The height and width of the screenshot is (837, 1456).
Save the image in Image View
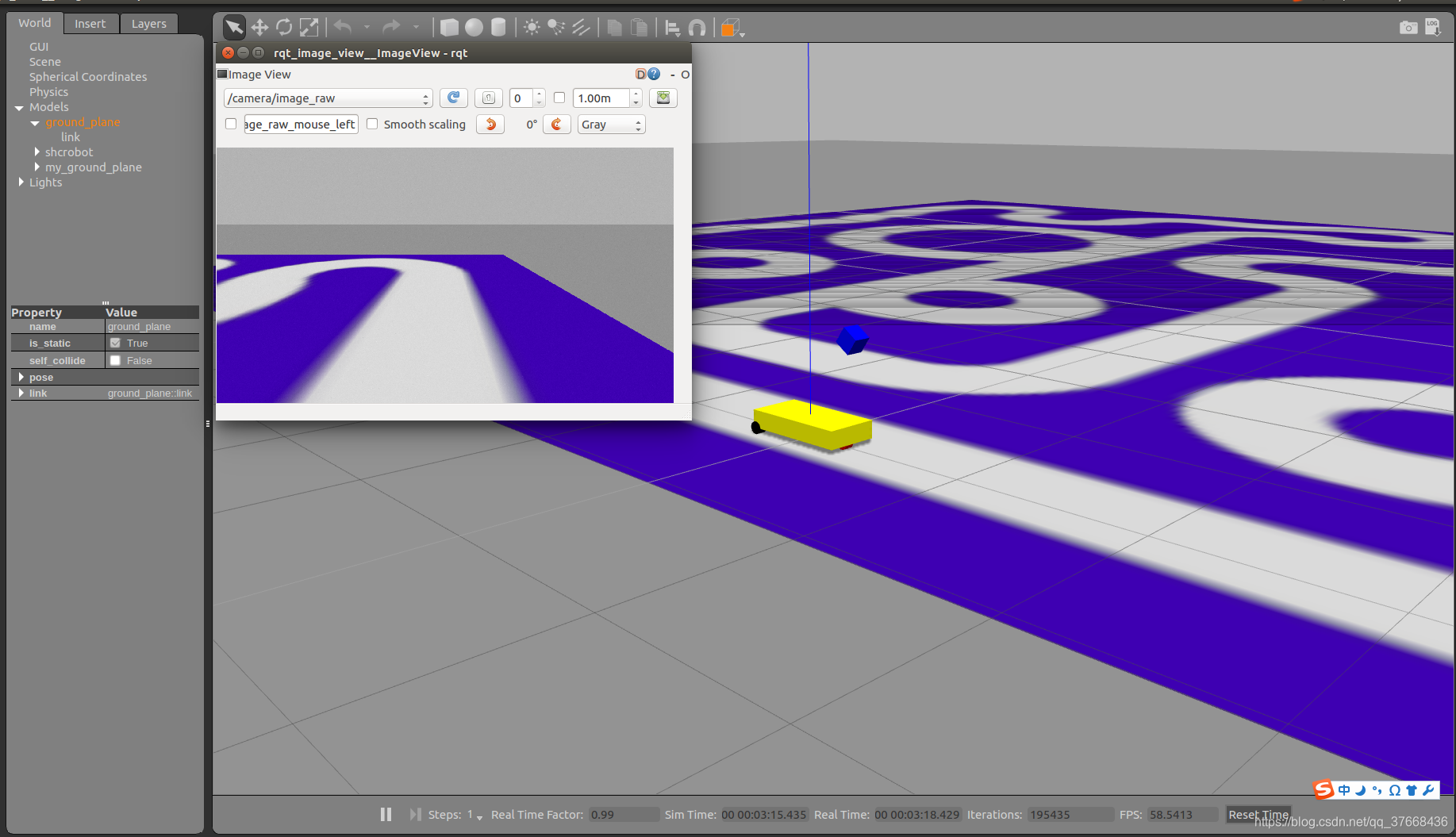click(x=663, y=98)
